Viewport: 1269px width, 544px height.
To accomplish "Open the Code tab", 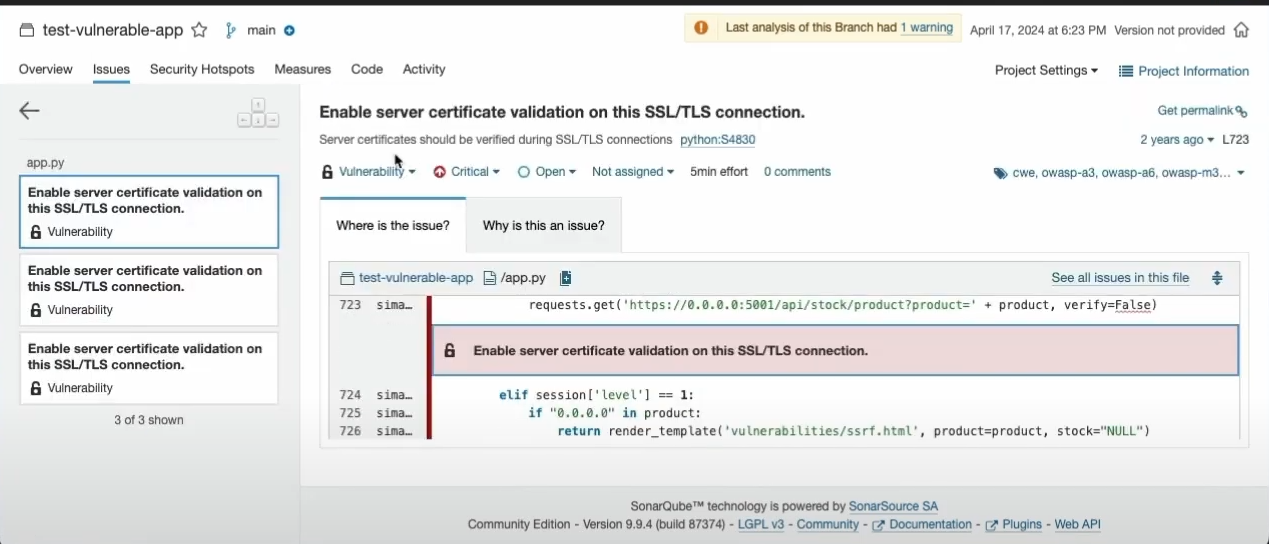I will click(367, 69).
